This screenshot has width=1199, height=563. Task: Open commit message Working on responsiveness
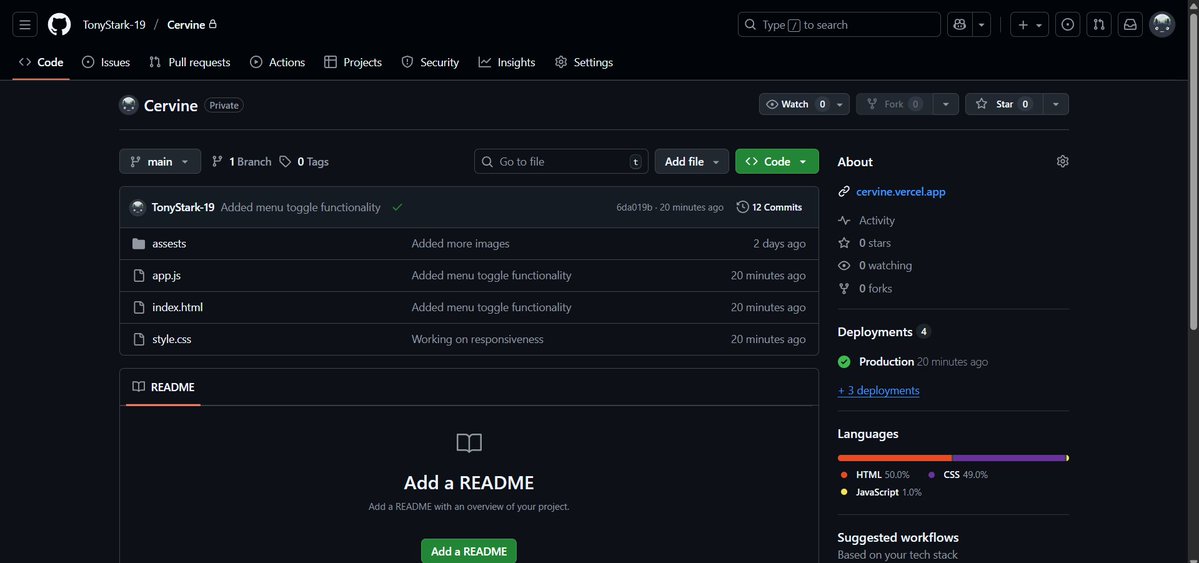tap(477, 339)
